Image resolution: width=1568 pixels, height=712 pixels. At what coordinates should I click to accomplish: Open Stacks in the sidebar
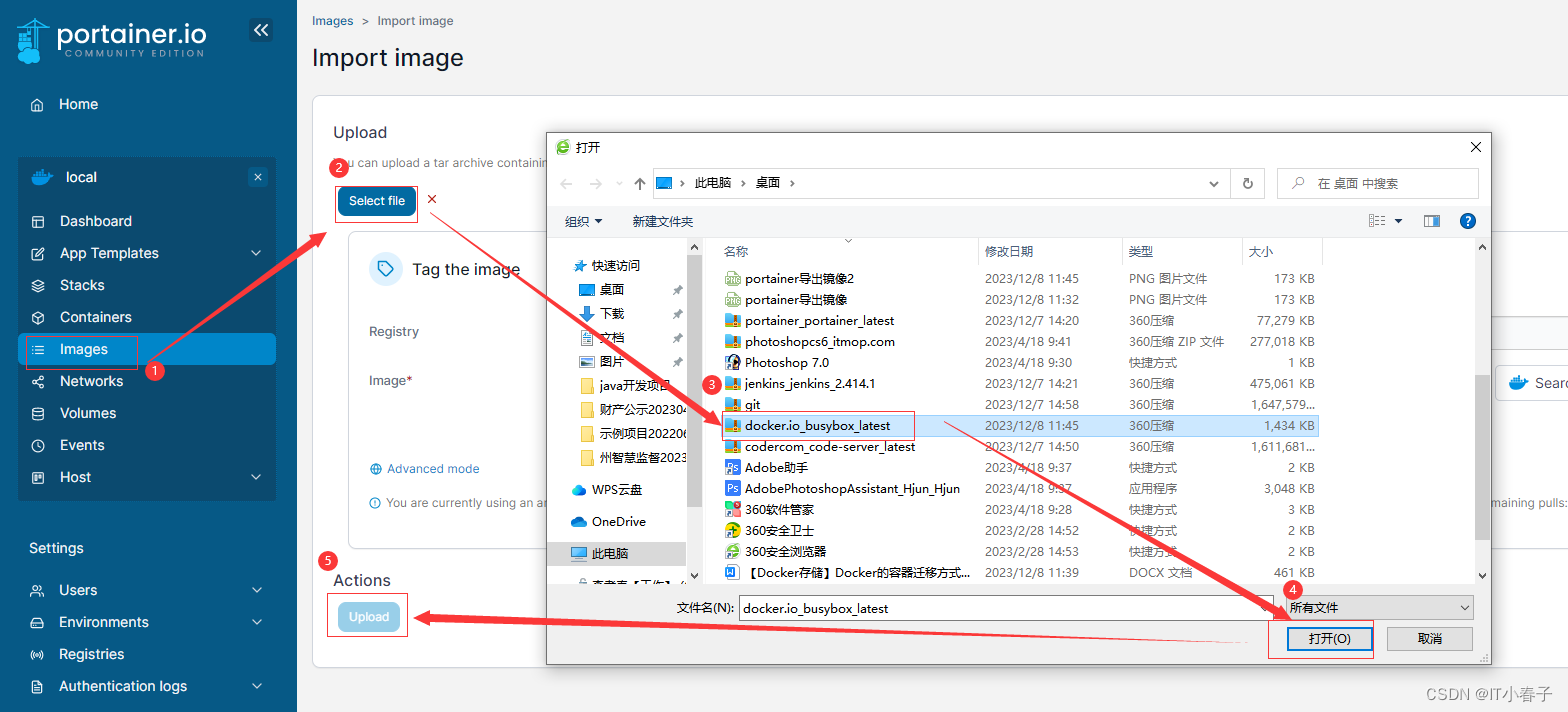click(x=82, y=285)
